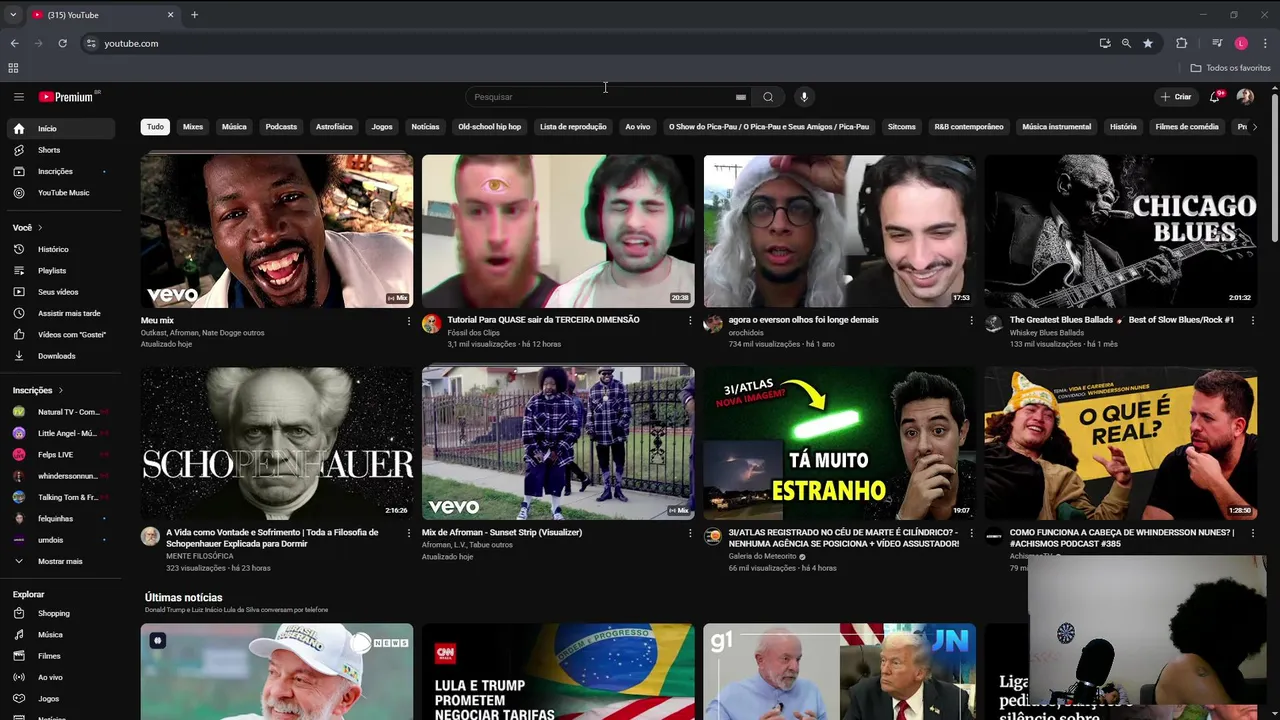Select the Old-school hip hop chip
Viewport: 1280px width, 720px height.
(x=490, y=127)
